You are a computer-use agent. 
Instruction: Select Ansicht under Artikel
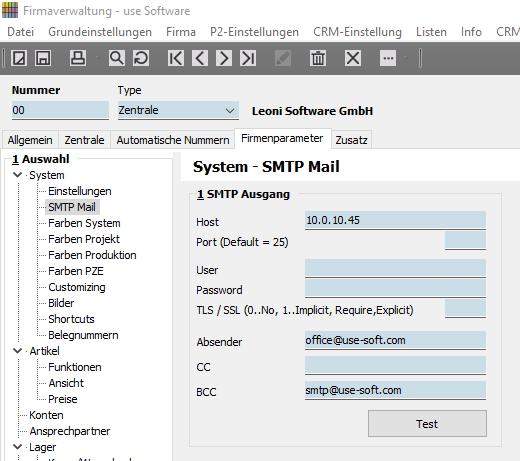pos(66,383)
